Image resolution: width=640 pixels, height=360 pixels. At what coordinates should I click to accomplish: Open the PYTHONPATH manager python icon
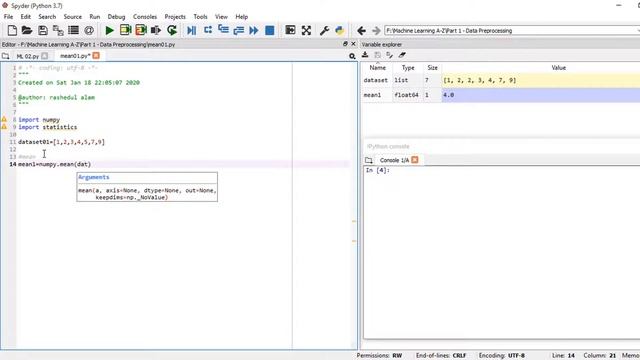pyautogui.click(x=340, y=30)
